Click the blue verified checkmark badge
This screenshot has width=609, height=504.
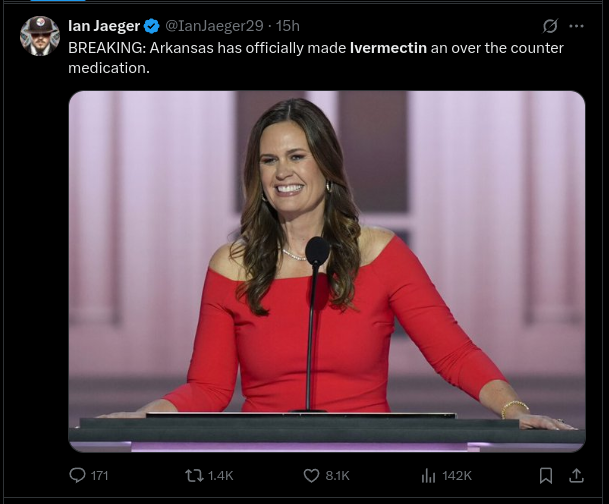point(152,26)
